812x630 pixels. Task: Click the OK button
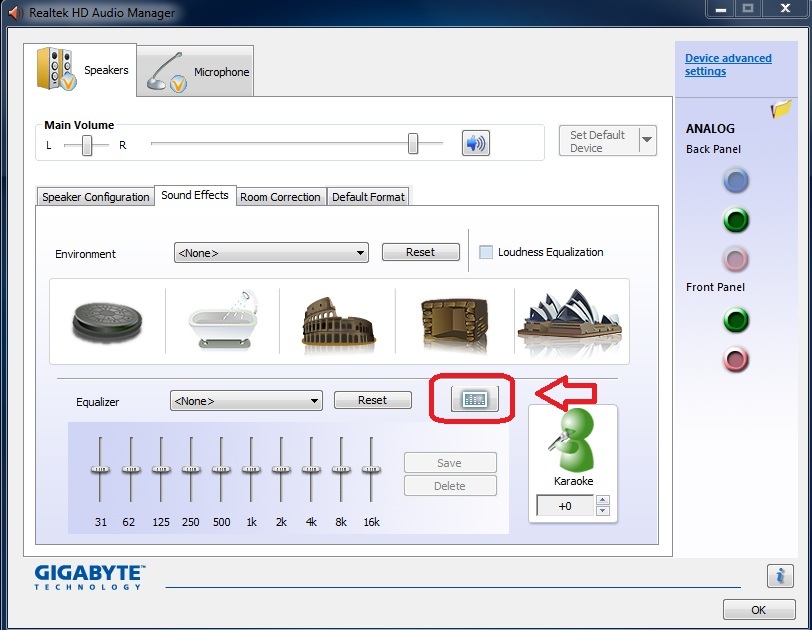tap(759, 609)
